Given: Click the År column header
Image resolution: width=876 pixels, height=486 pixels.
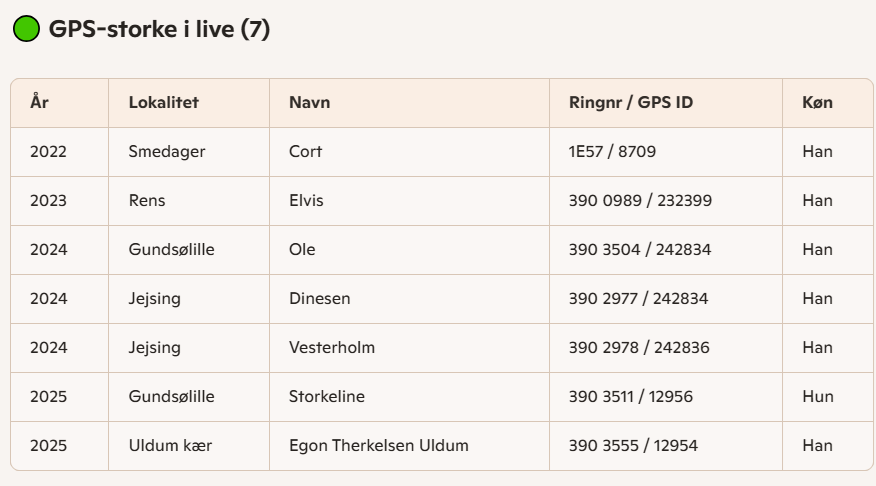Looking at the screenshot, I should 40,102.
